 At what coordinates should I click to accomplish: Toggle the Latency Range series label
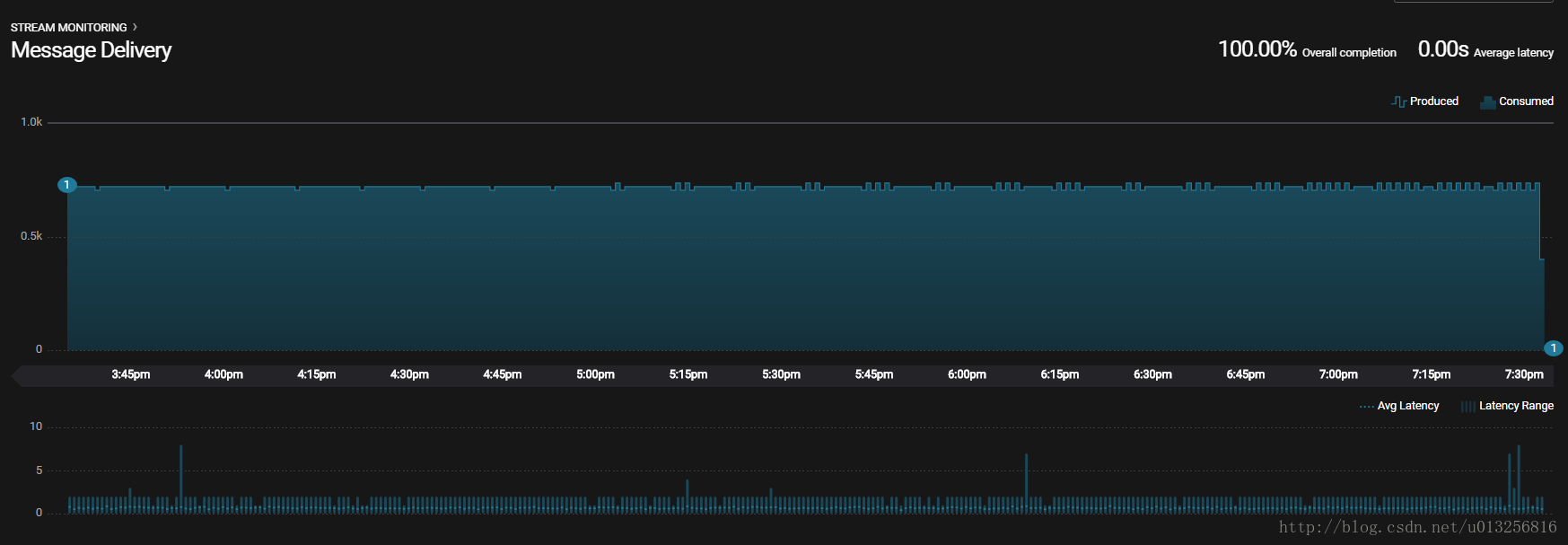[x=1516, y=406]
